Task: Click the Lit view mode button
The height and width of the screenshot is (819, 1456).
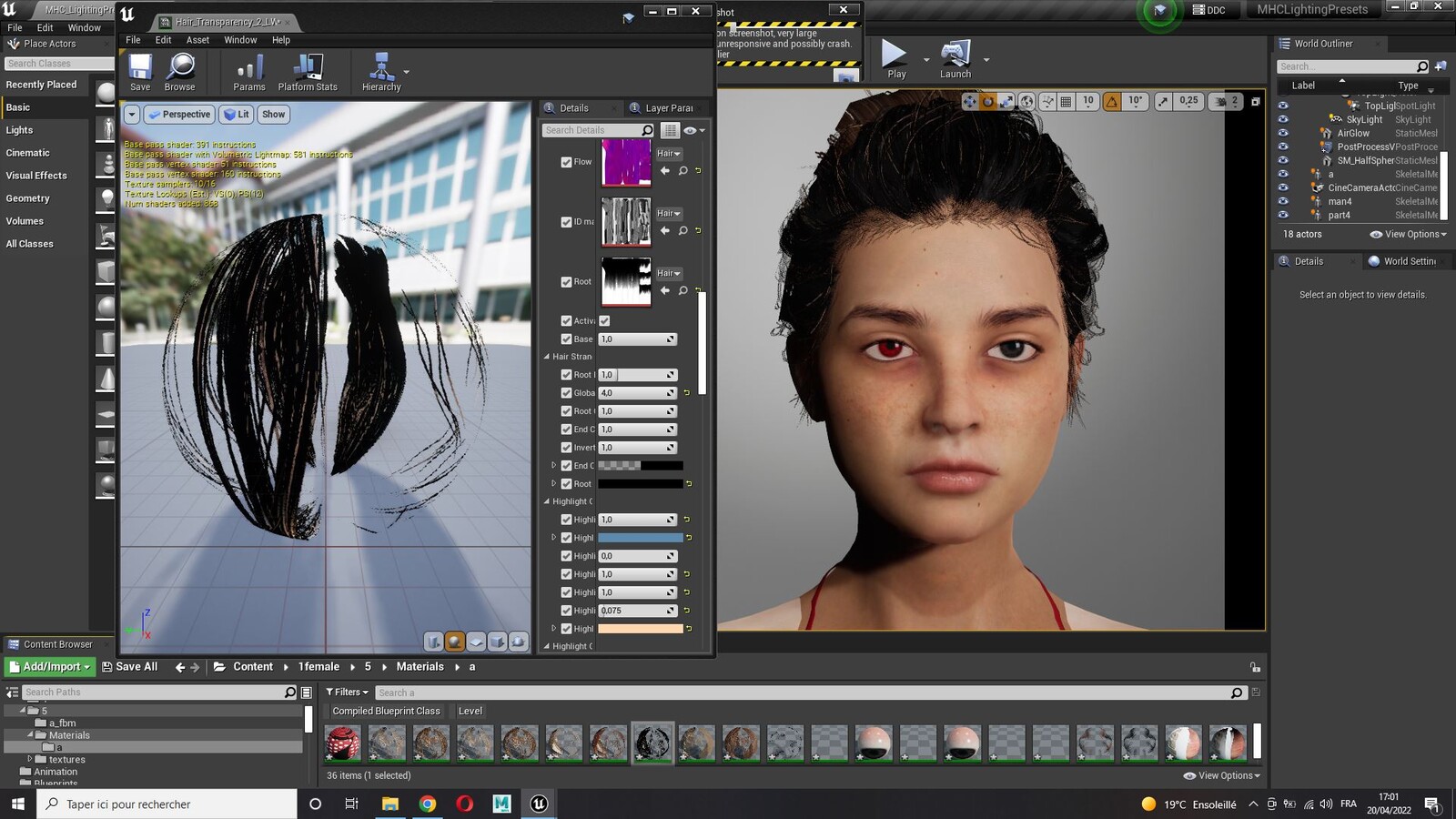Action: tap(237, 115)
